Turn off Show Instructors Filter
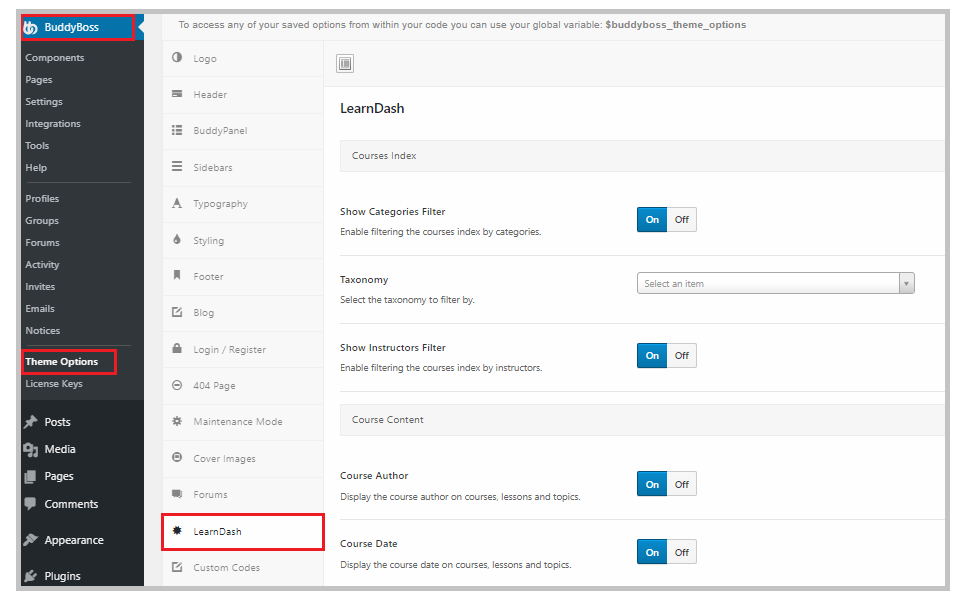The height and width of the screenshot is (598, 960). [x=681, y=356]
